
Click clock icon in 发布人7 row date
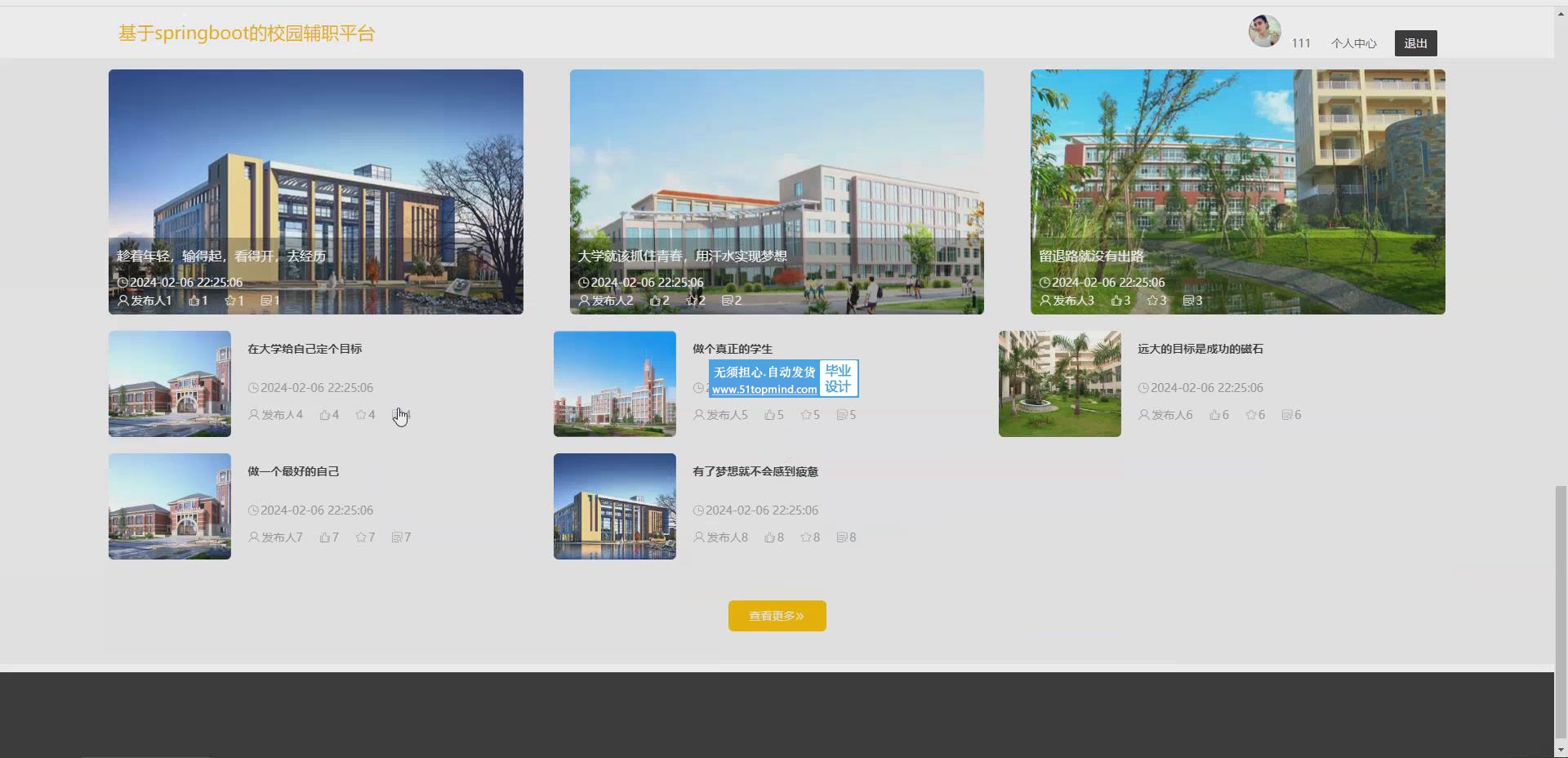tap(253, 511)
